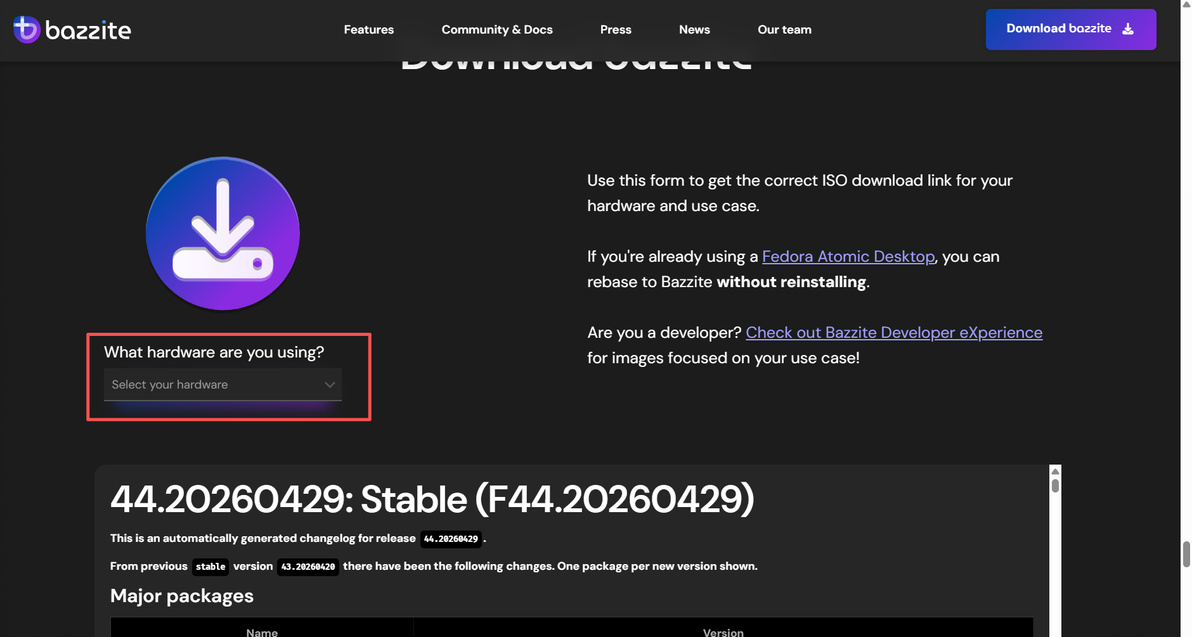Click the stable tag badge

pos(211,567)
